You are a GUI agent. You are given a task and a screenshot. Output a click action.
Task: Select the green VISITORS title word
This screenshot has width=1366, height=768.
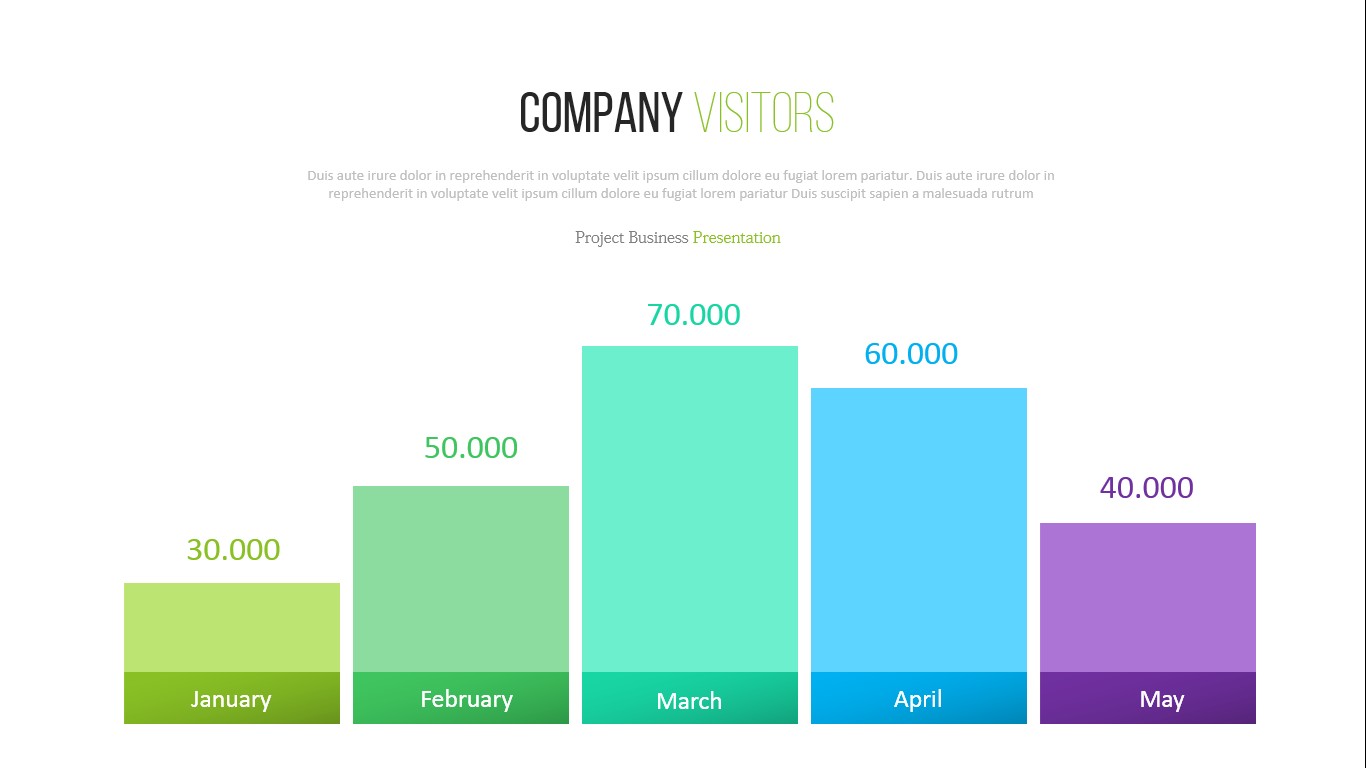click(765, 113)
